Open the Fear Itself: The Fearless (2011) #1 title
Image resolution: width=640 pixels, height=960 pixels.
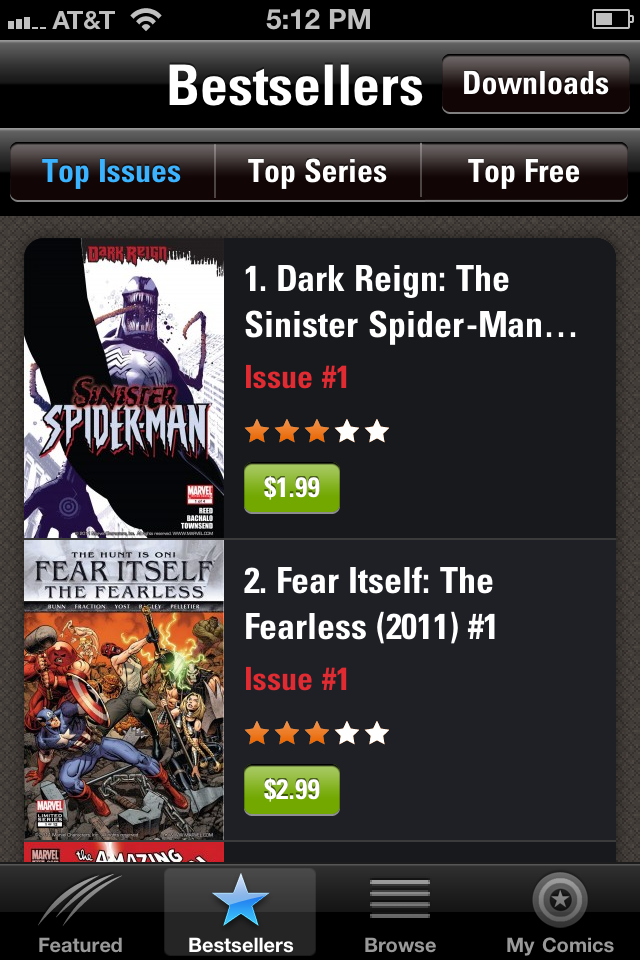tap(370, 604)
